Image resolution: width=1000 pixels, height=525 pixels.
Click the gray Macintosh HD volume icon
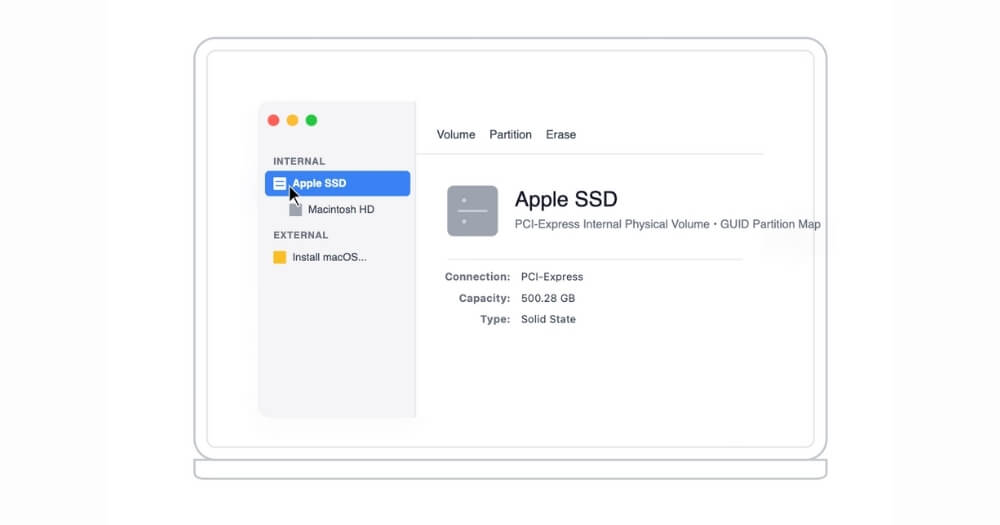295,210
